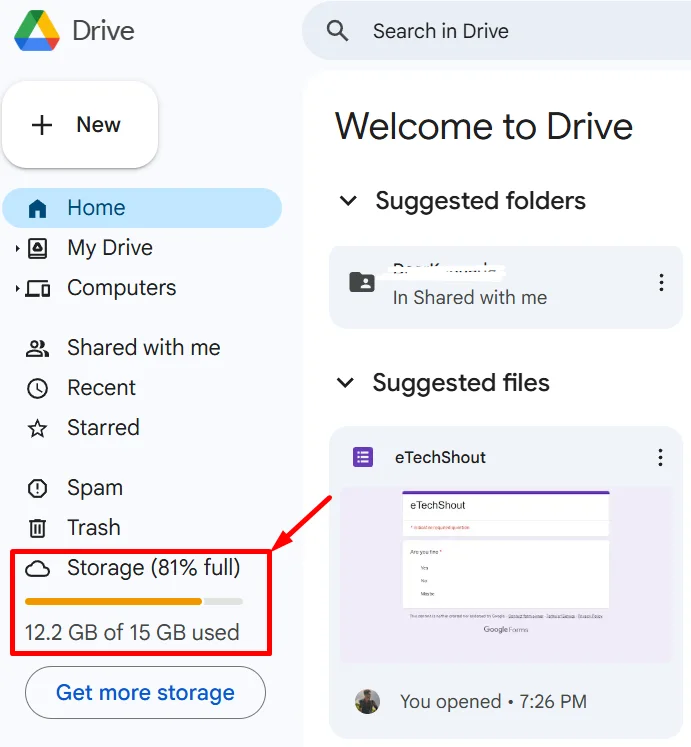
Task: Click the Spam icon in sidebar
Action: pos(38,488)
